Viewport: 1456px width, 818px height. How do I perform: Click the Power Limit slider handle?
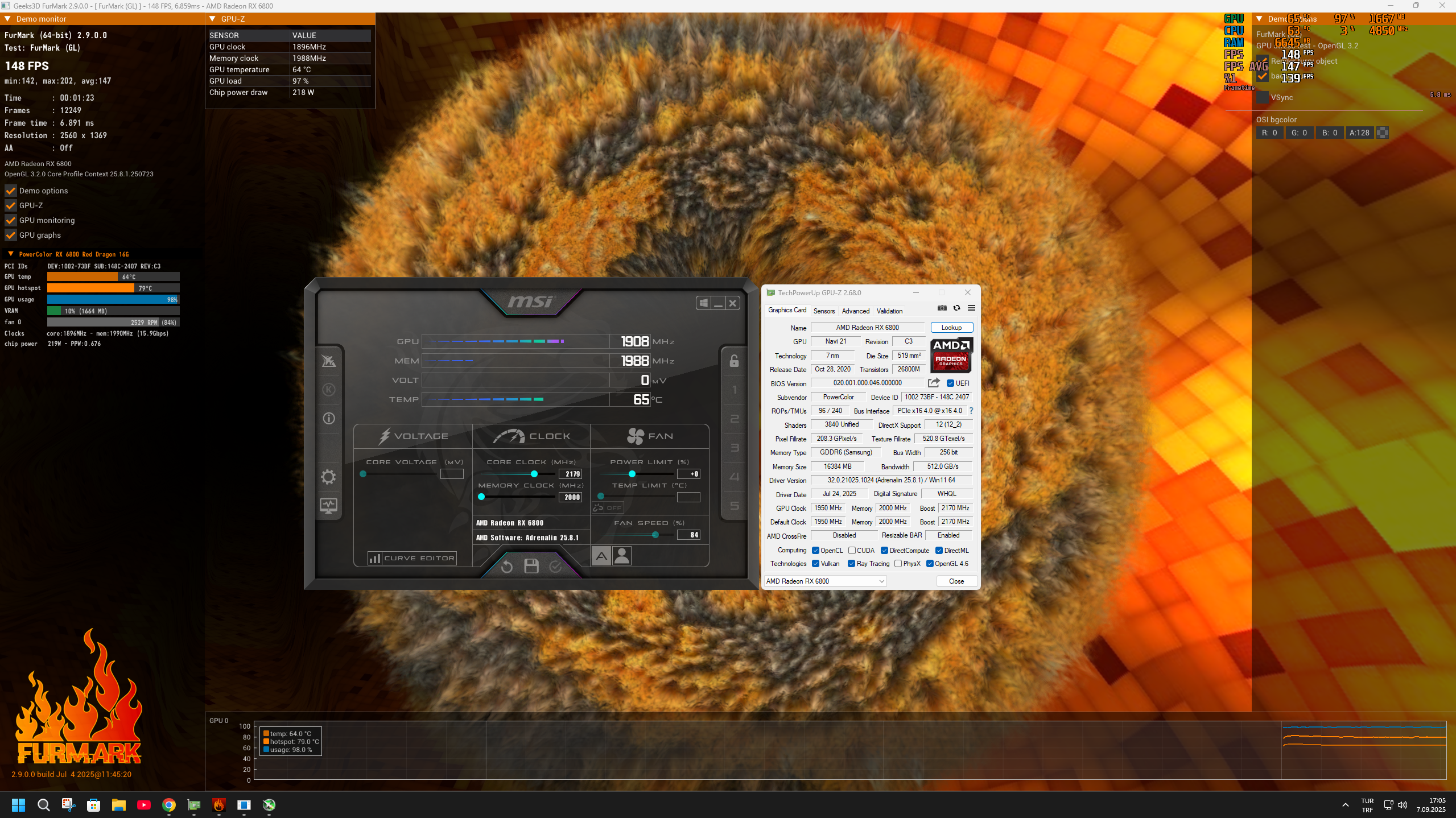pos(632,474)
